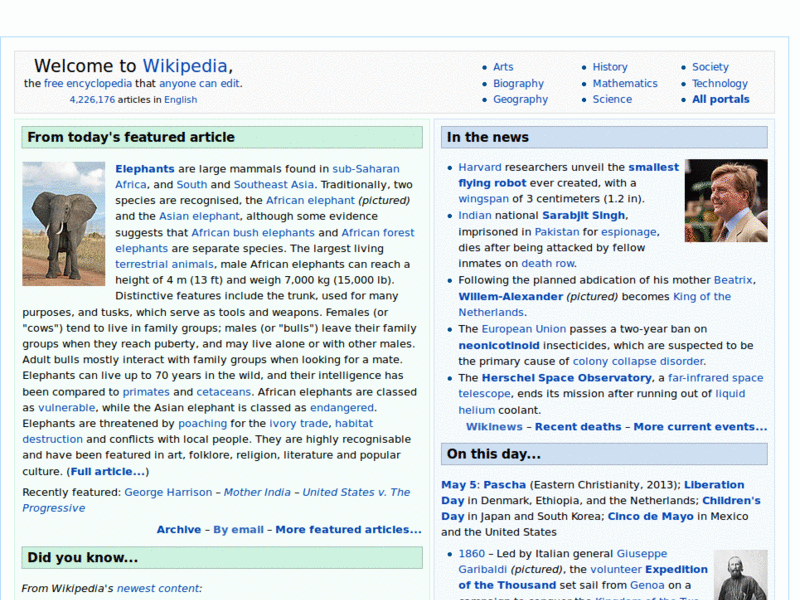This screenshot has height=600, width=800.
Task: Click the African elephant link
Action: click(310, 201)
